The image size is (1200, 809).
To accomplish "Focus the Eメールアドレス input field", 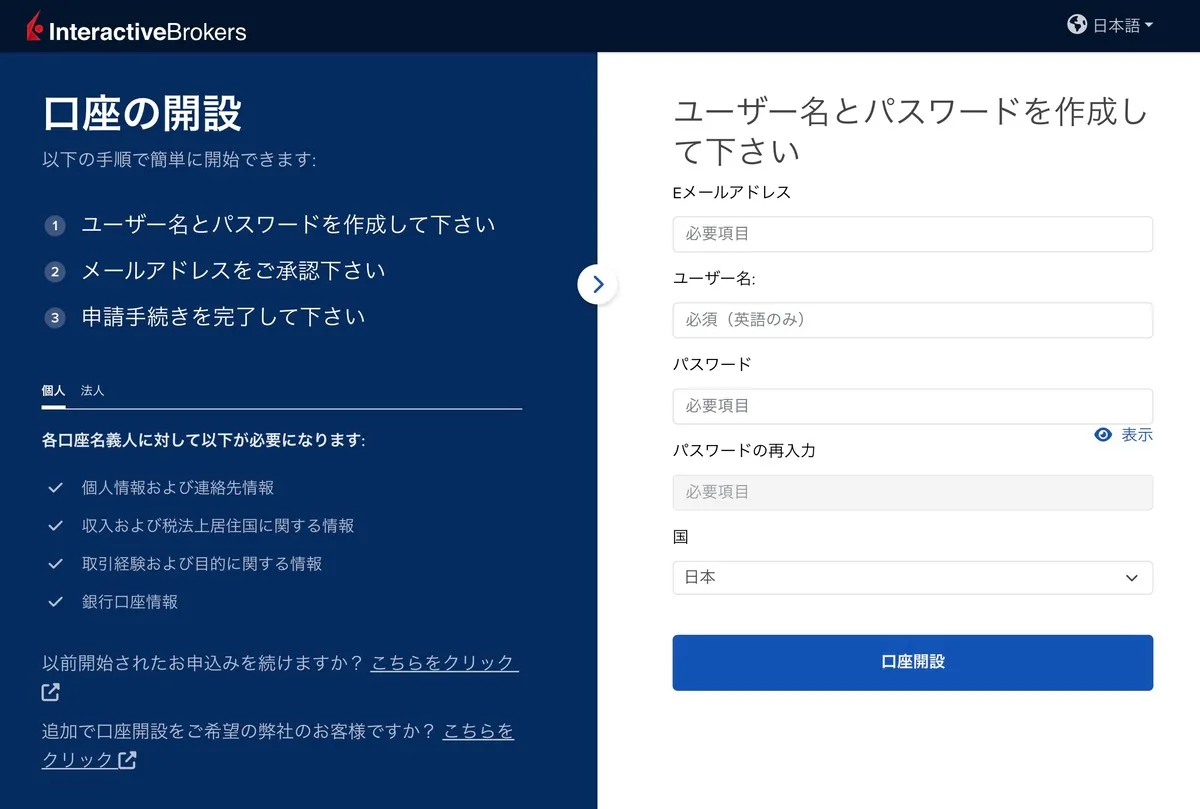I will (912, 234).
